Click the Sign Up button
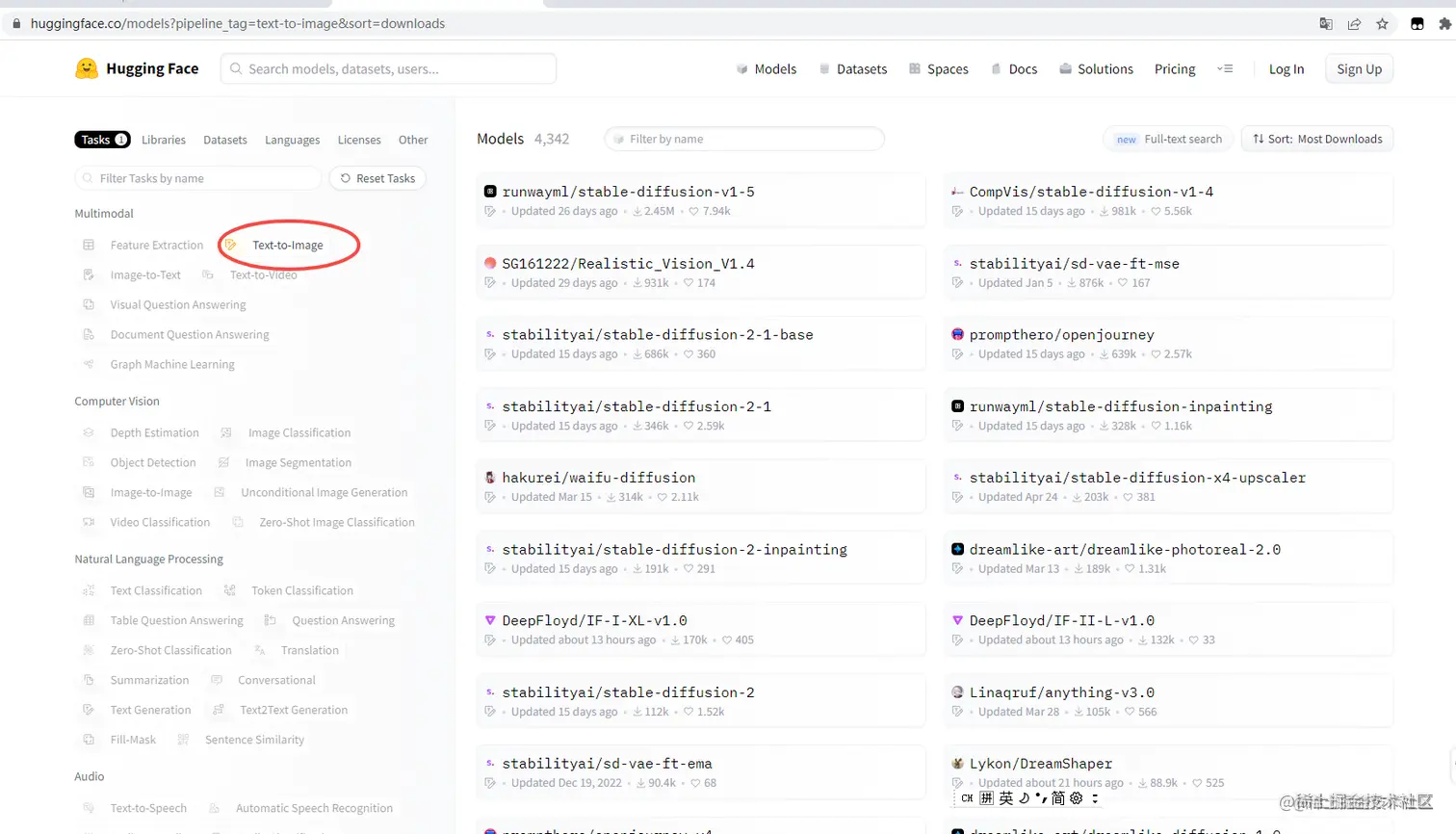Screen dimensions: 1456x834 1359,68
